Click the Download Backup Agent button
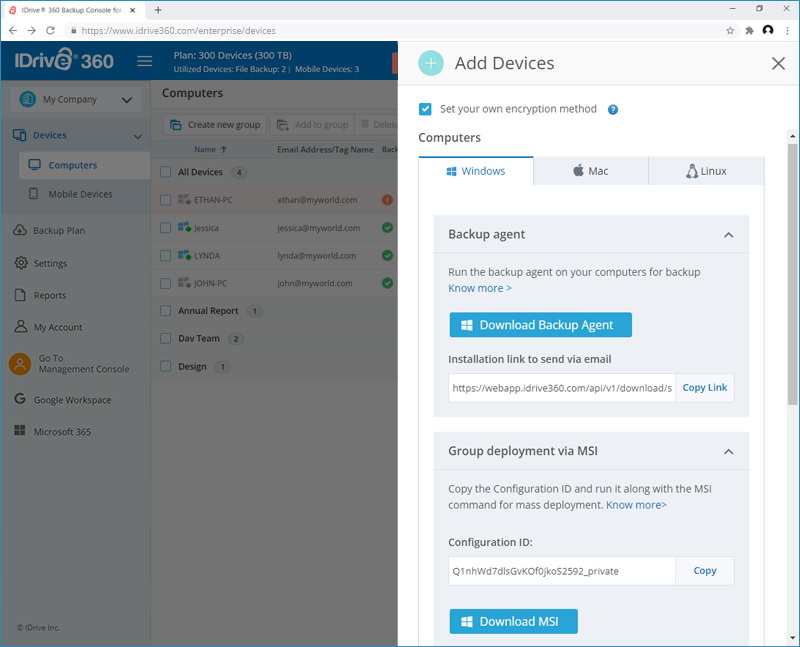800x647 pixels. (x=540, y=325)
